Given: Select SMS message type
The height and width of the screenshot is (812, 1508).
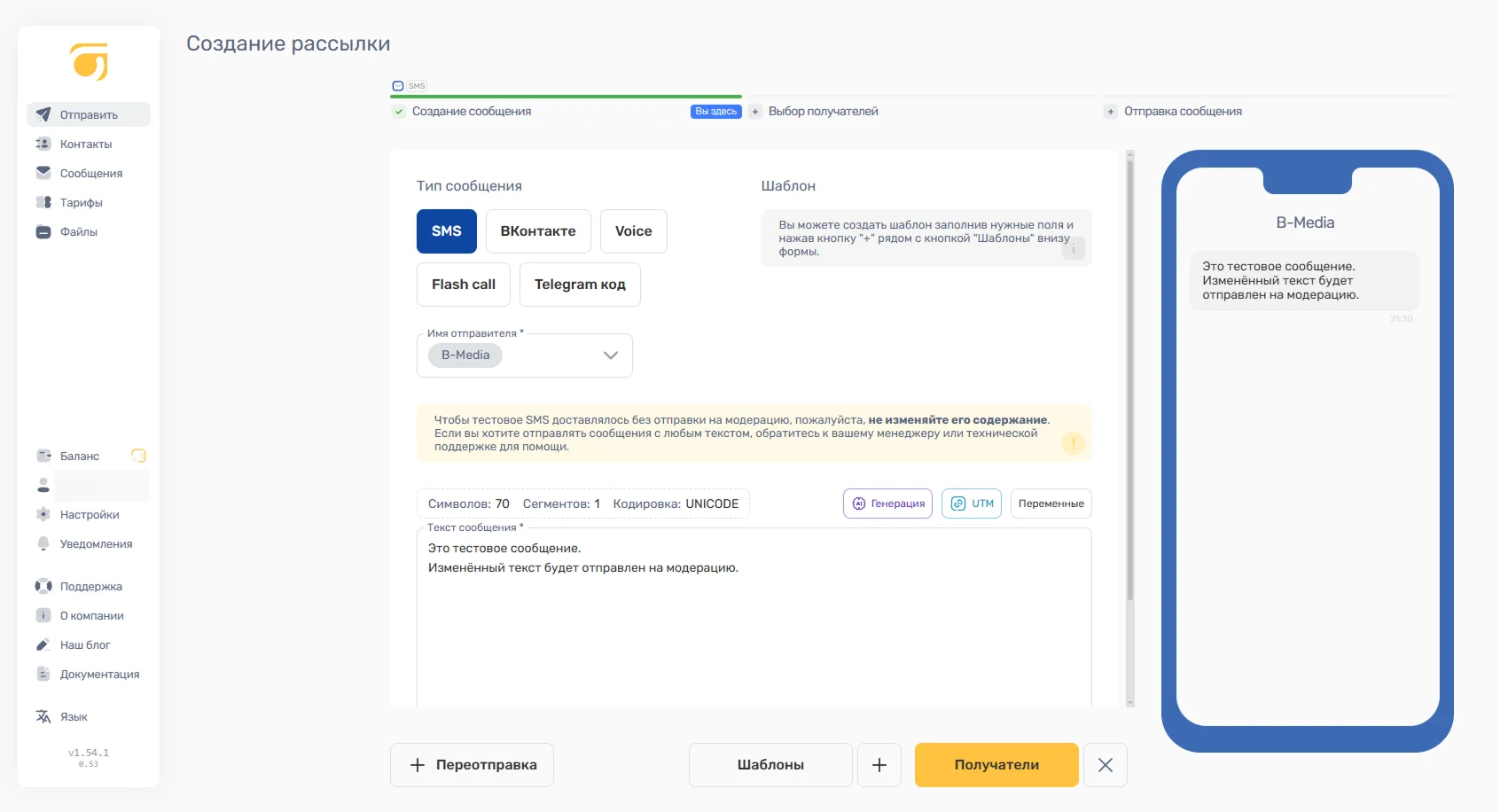Looking at the screenshot, I should coord(446,231).
